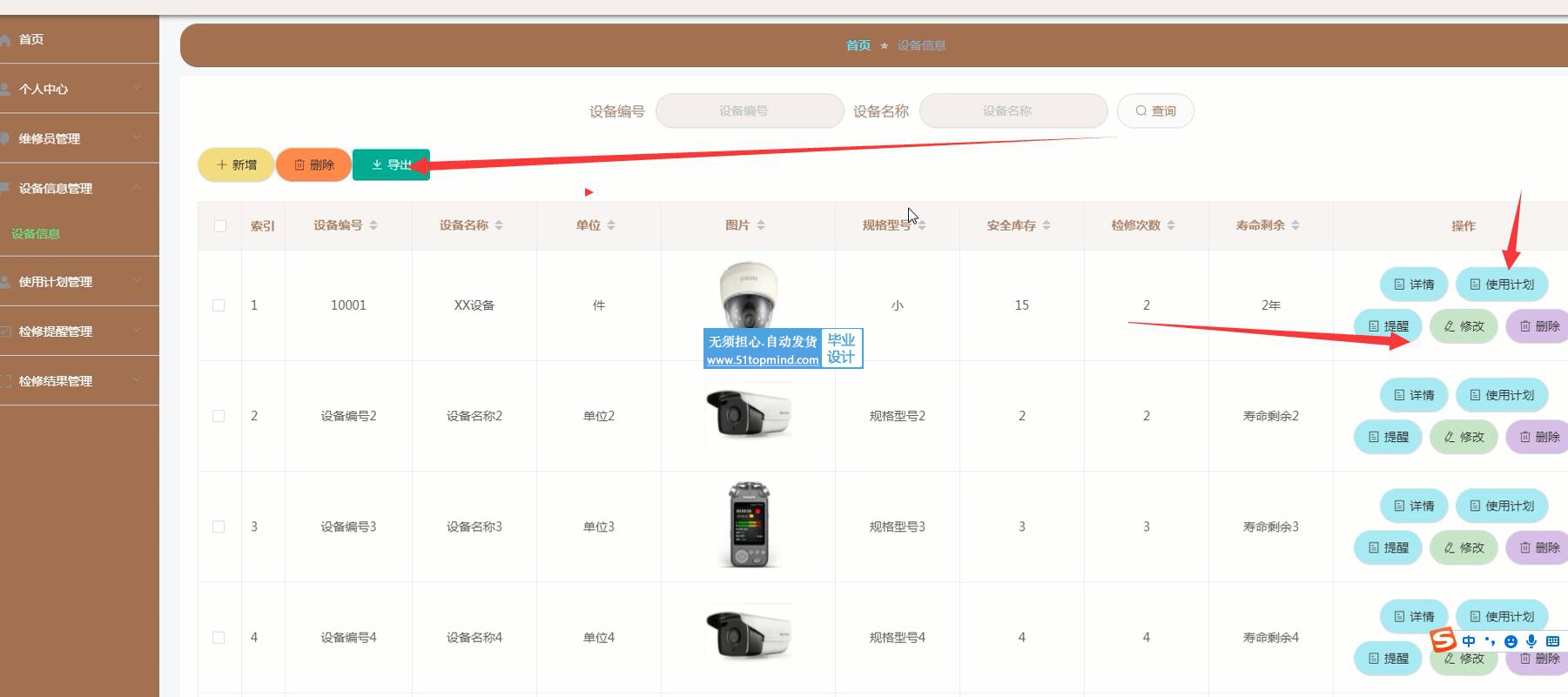Toggle Sogou 中 Chinese input mode

[1469, 641]
